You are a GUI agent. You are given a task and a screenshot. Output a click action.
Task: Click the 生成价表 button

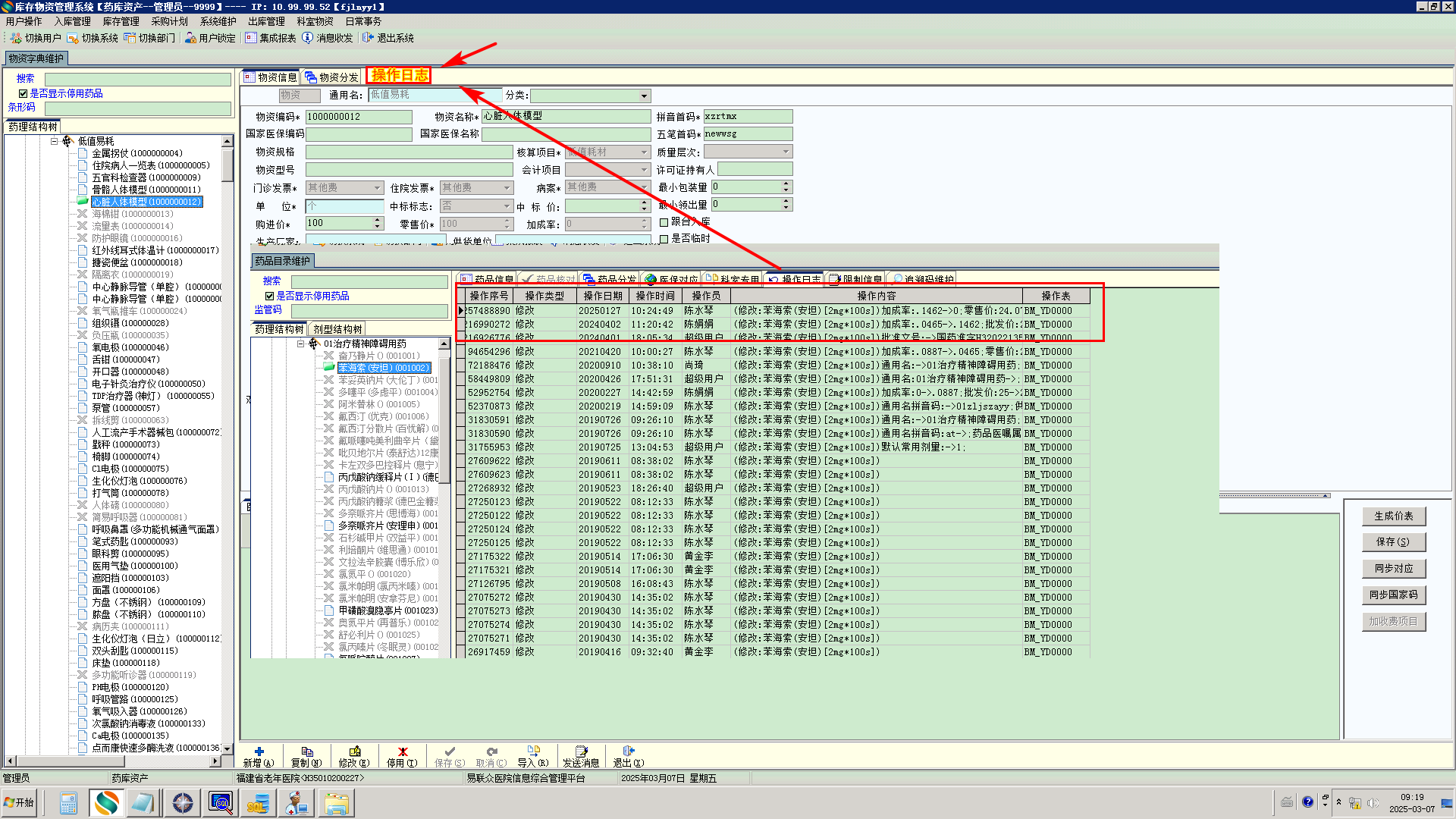tap(1393, 516)
